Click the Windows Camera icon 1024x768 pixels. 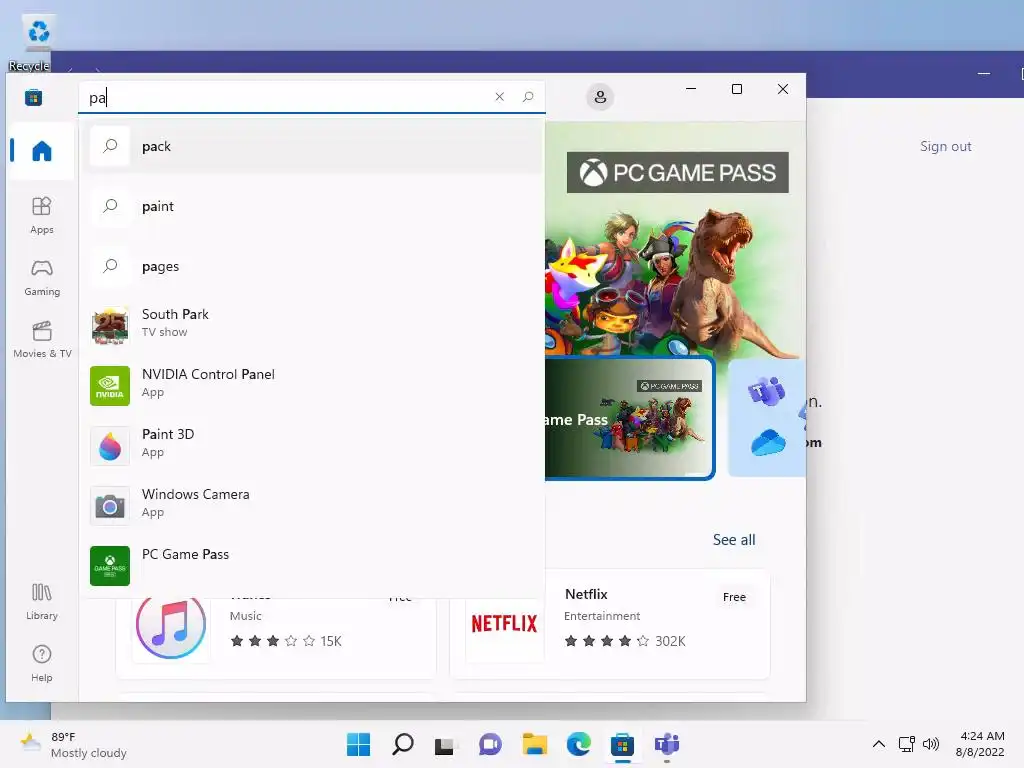[x=110, y=506]
